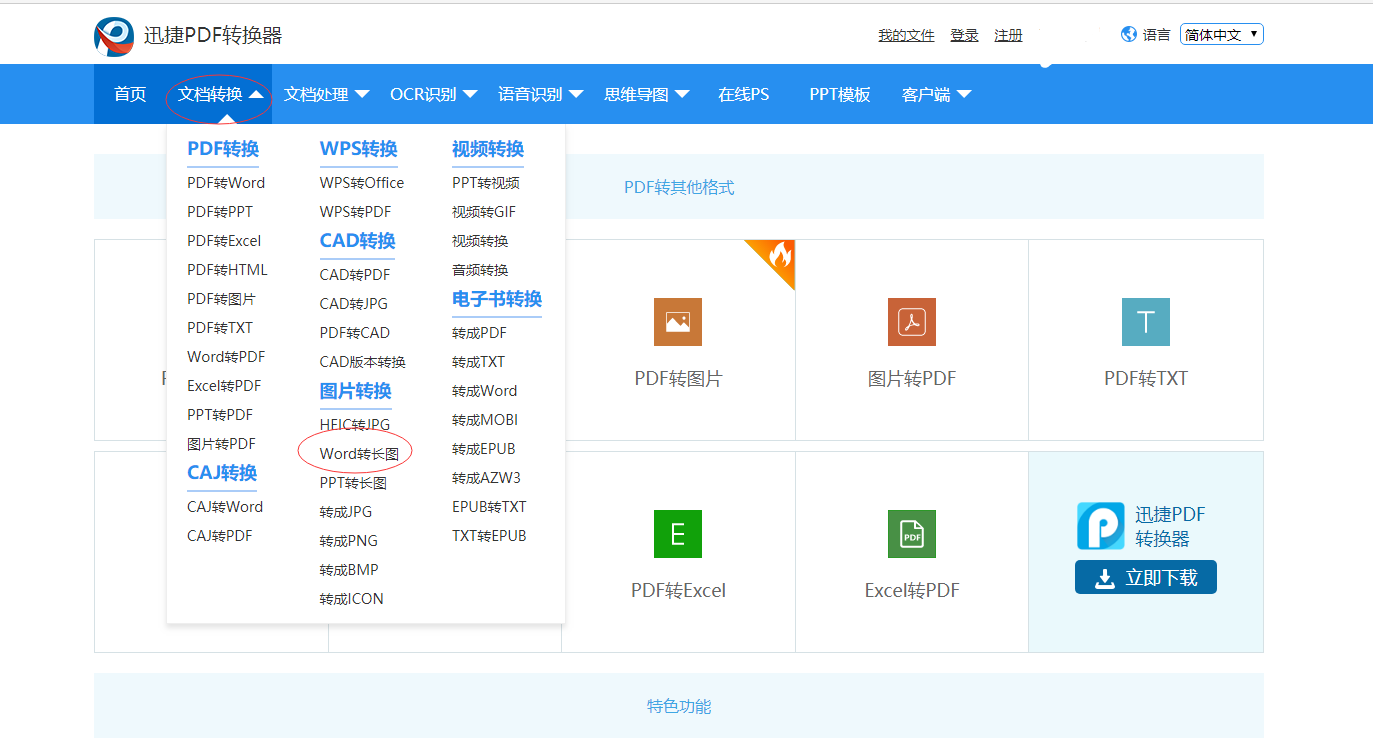The width and height of the screenshot is (1373, 753).
Task: Select CAD转JPG in the menu
Action: 354,304
